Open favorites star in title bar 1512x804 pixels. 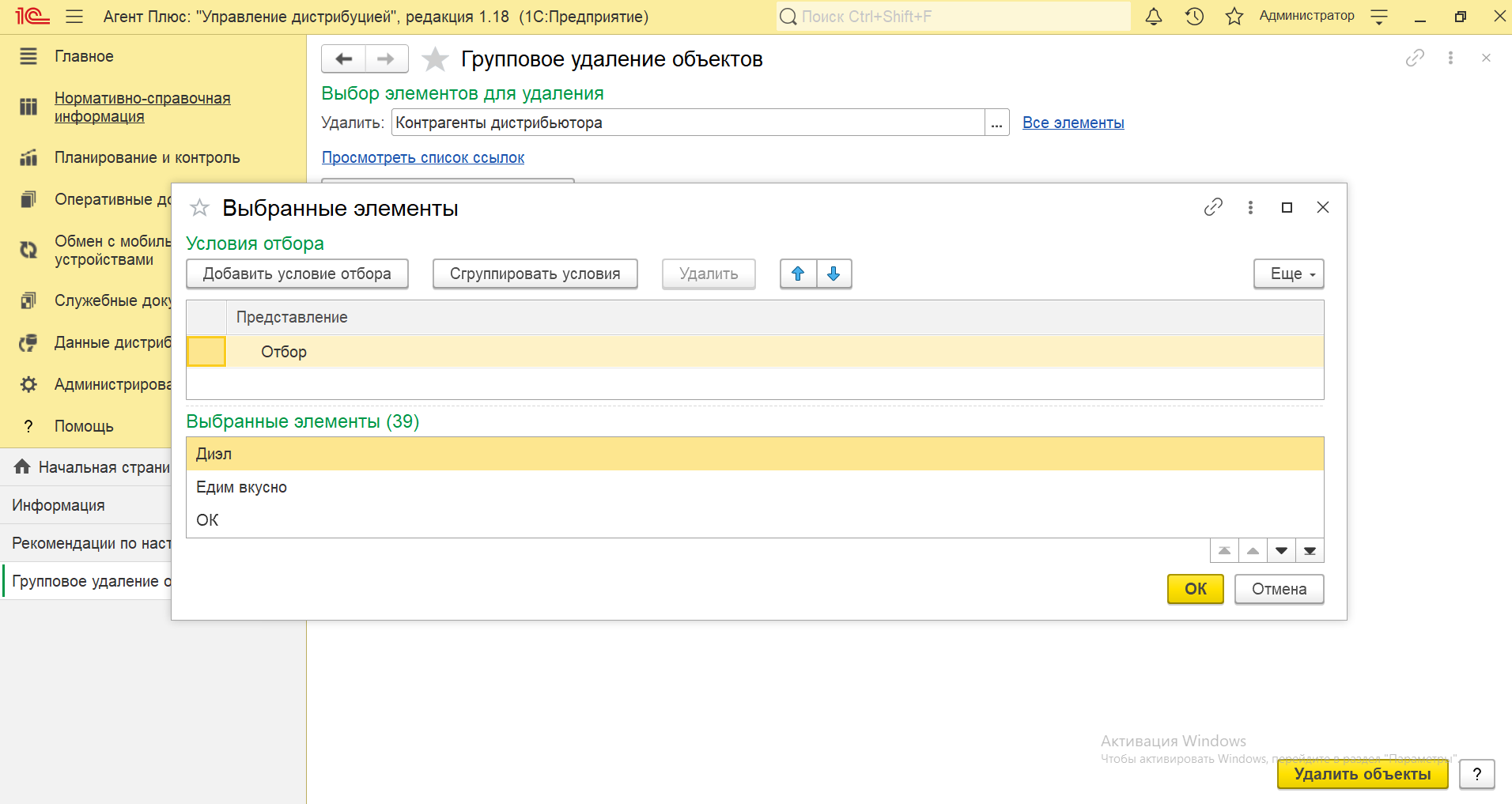1234,17
